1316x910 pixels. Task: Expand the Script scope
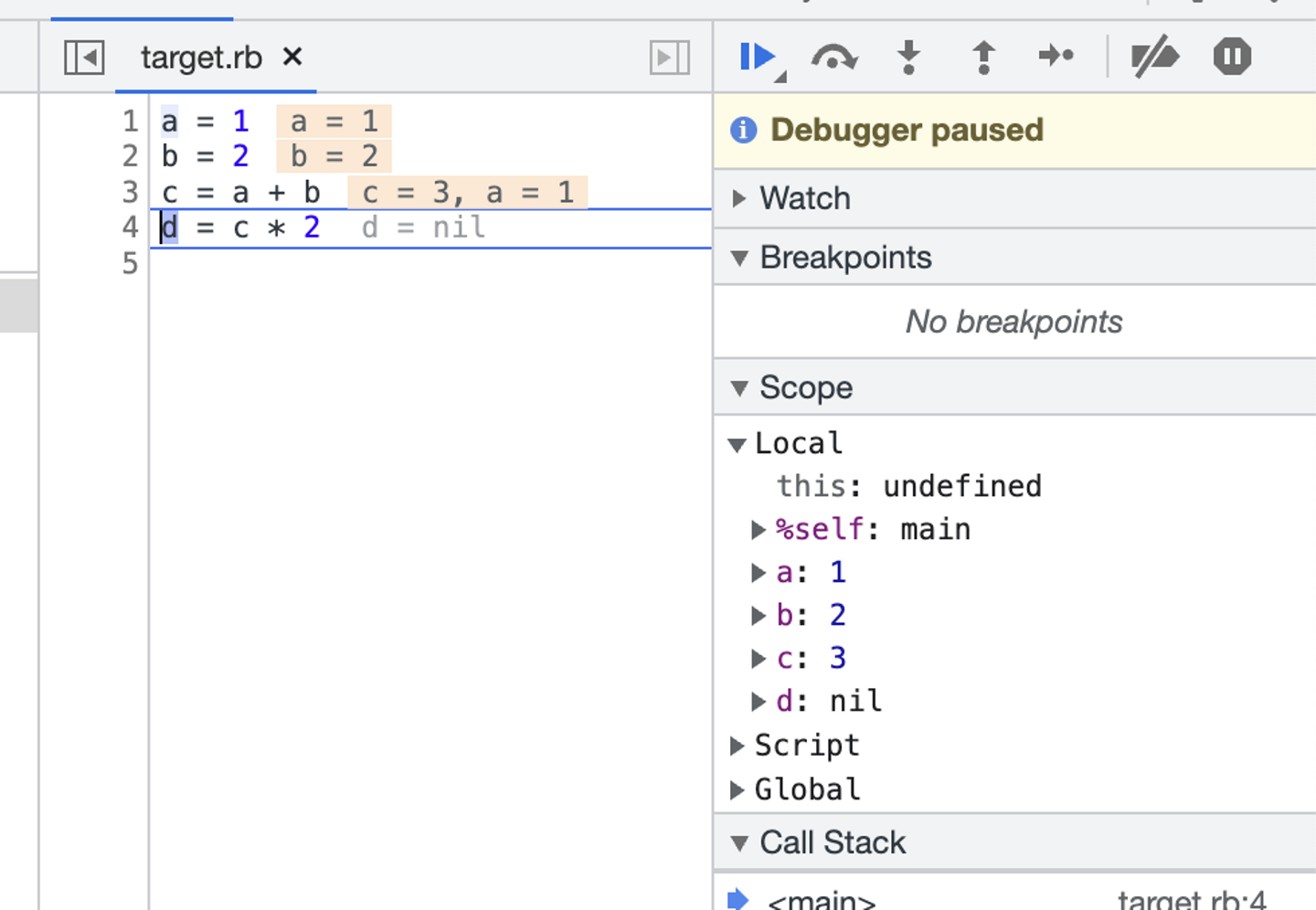(x=738, y=746)
